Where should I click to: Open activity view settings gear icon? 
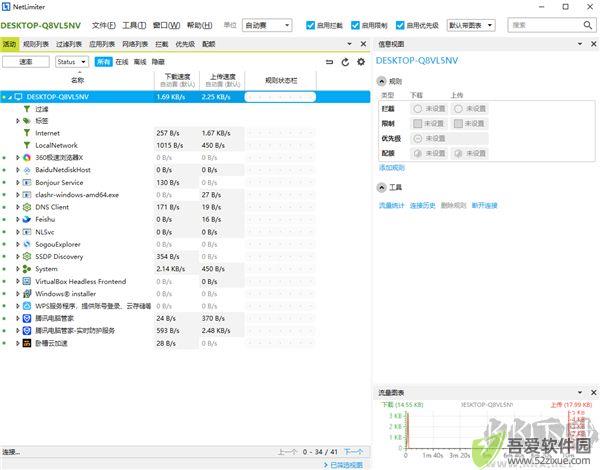point(361,62)
